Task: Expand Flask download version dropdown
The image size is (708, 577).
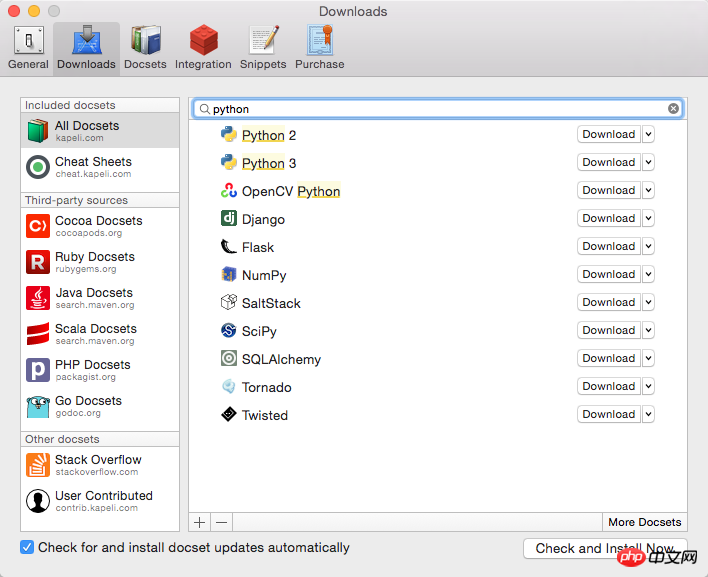Action: coord(648,246)
